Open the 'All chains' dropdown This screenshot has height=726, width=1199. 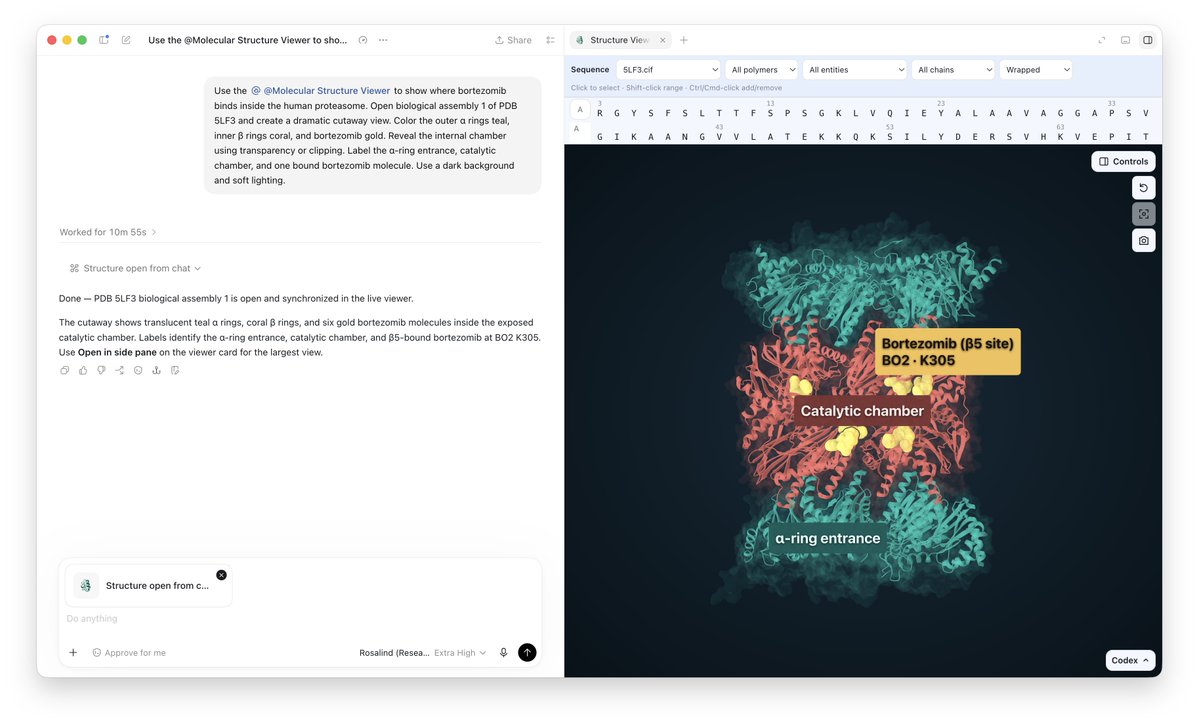click(953, 70)
